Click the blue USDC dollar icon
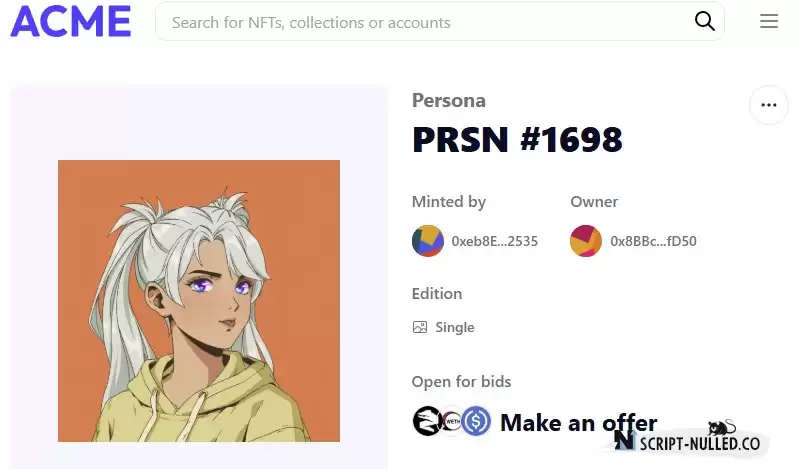 click(476, 421)
